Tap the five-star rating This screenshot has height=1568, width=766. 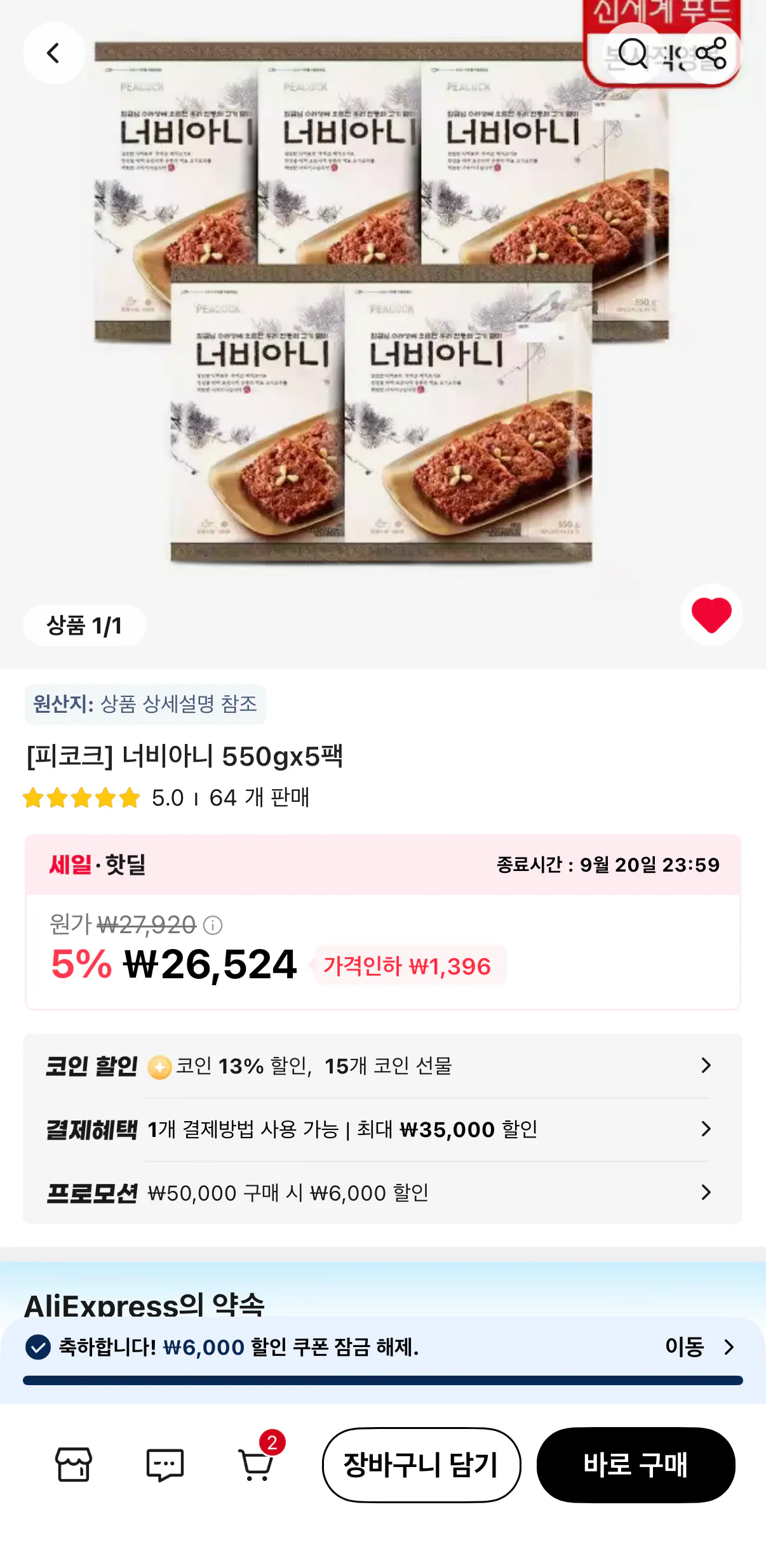point(81,797)
